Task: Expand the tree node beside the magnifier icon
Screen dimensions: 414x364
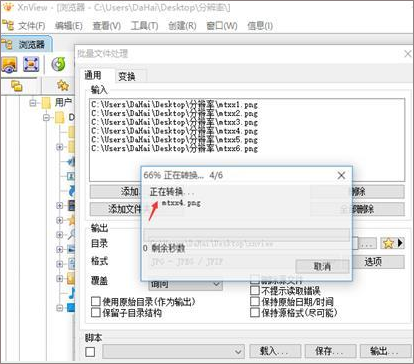Action: point(60,235)
